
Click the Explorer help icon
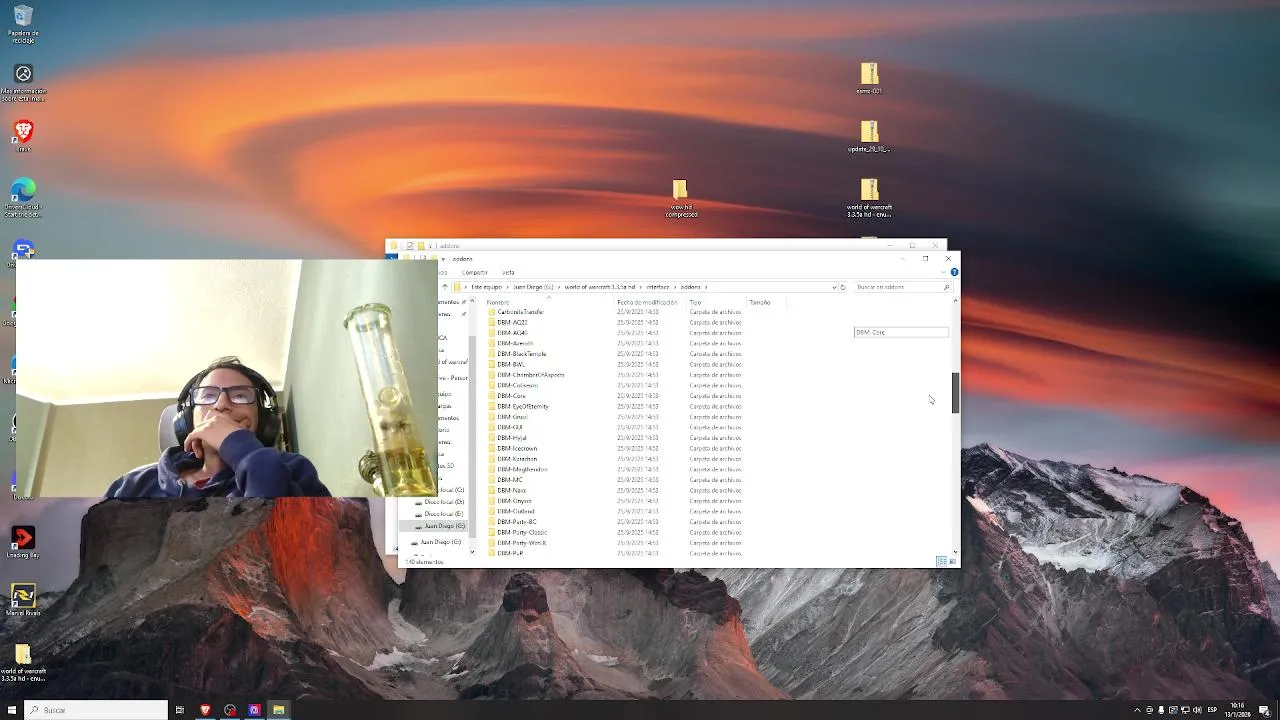tap(954, 272)
